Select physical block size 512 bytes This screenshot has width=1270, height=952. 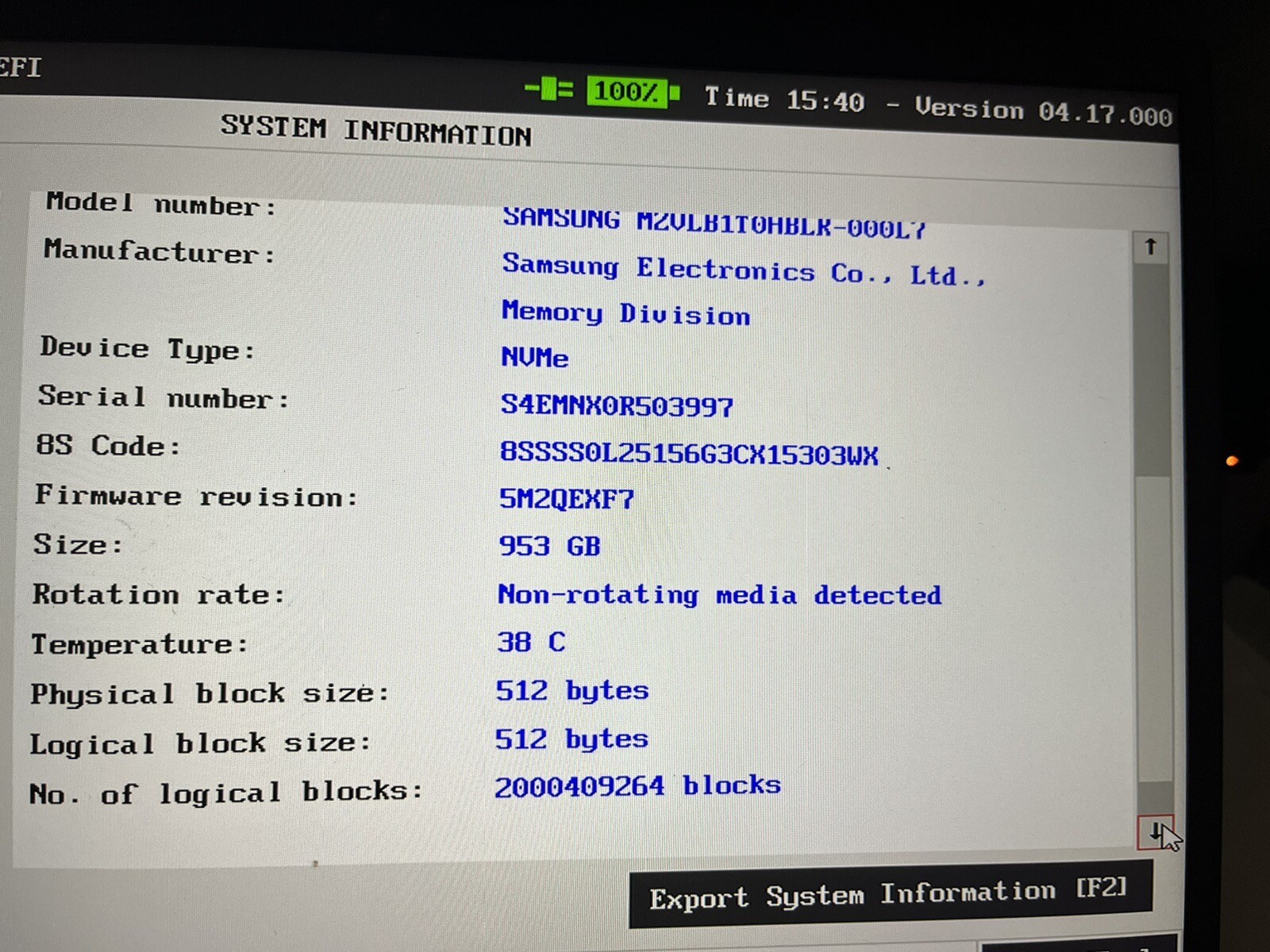coord(571,691)
